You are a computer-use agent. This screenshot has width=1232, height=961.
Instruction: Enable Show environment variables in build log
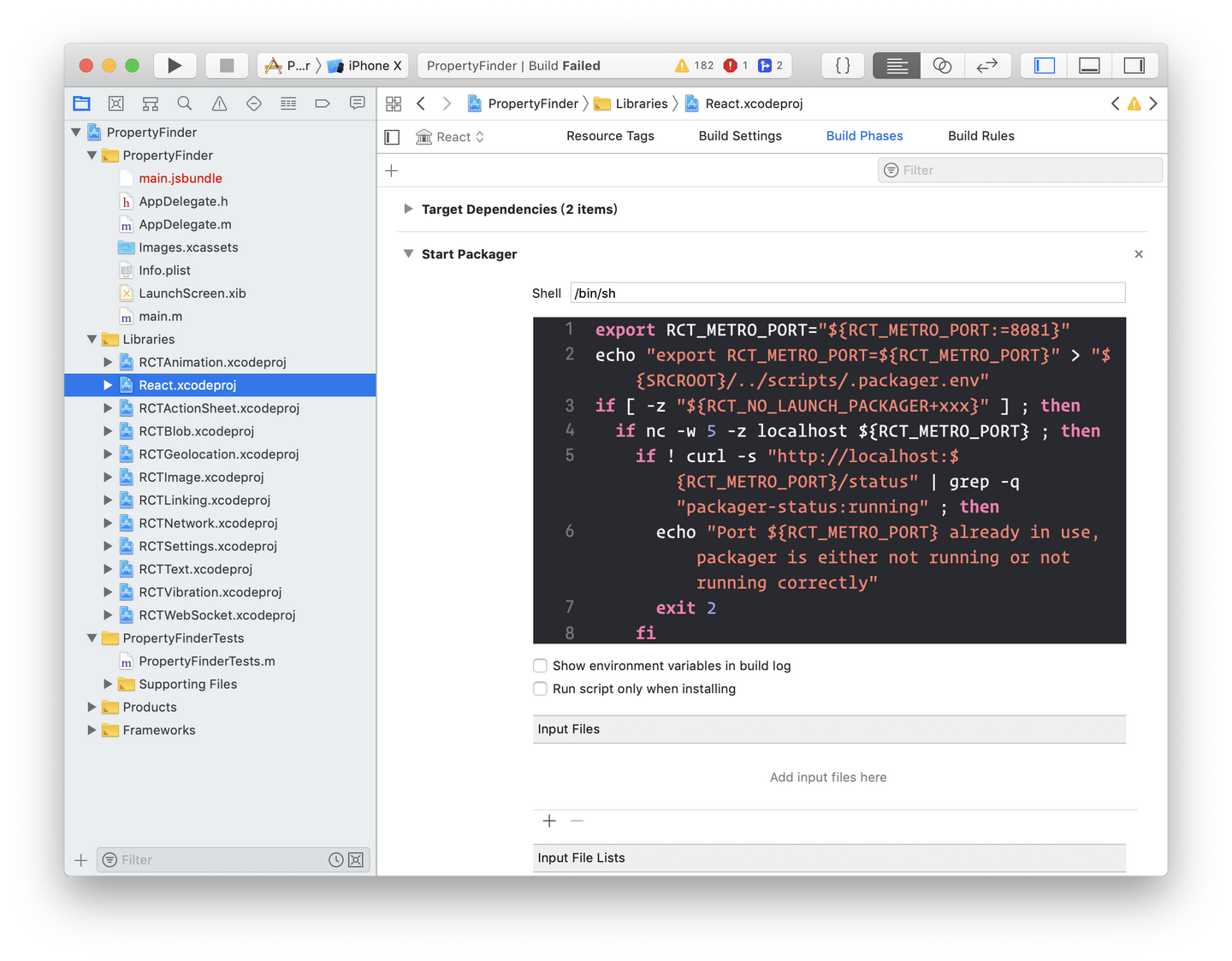[x=540, y=665]
